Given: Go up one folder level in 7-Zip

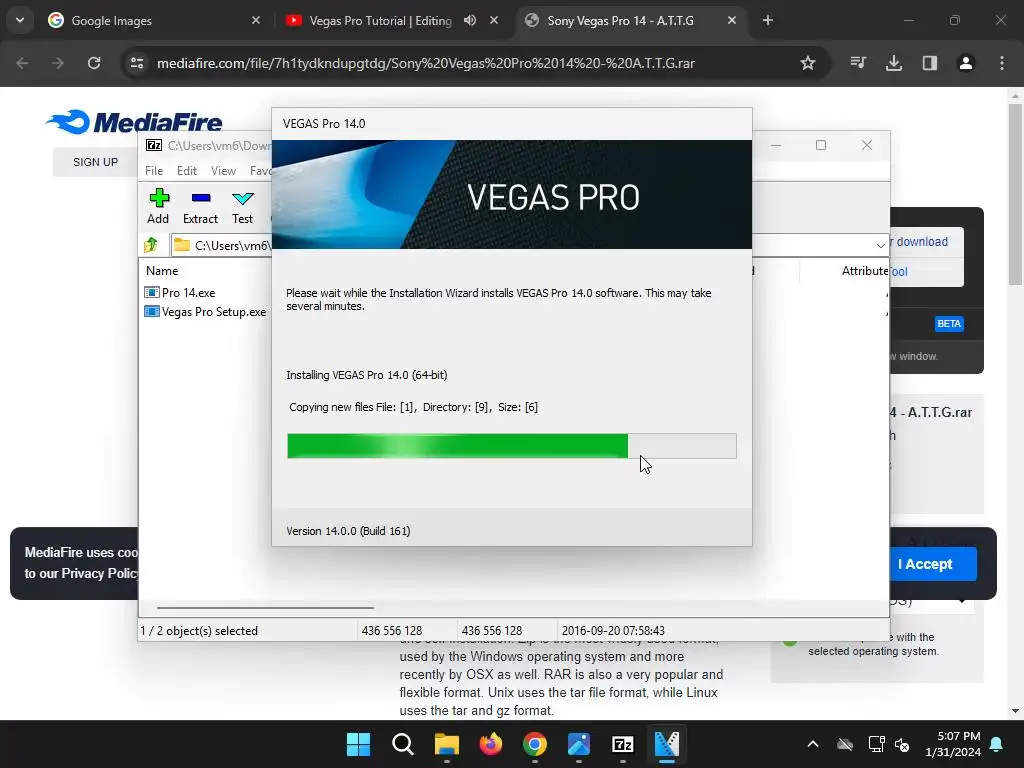Looking at the screenshot, I should click(x=151, y=245).
